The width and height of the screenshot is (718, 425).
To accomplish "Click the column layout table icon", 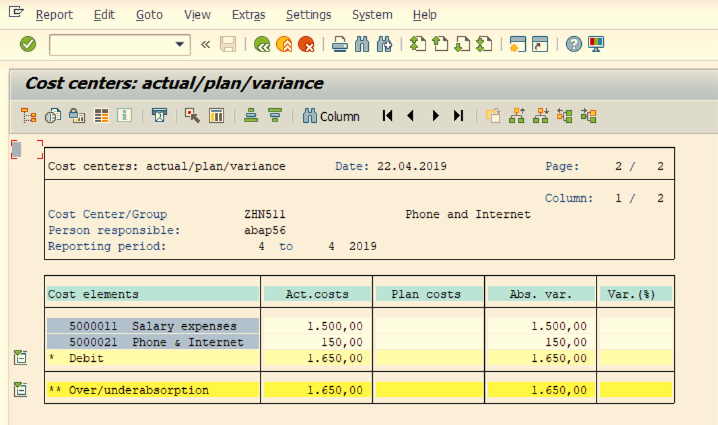I will coord(216,116).
